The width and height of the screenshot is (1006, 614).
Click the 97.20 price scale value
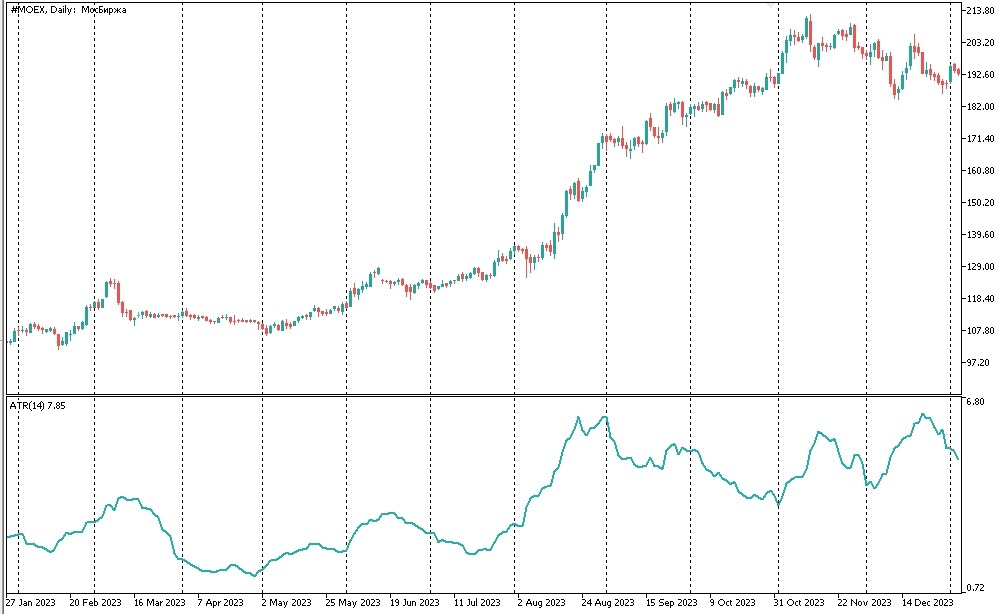point(978,362)
